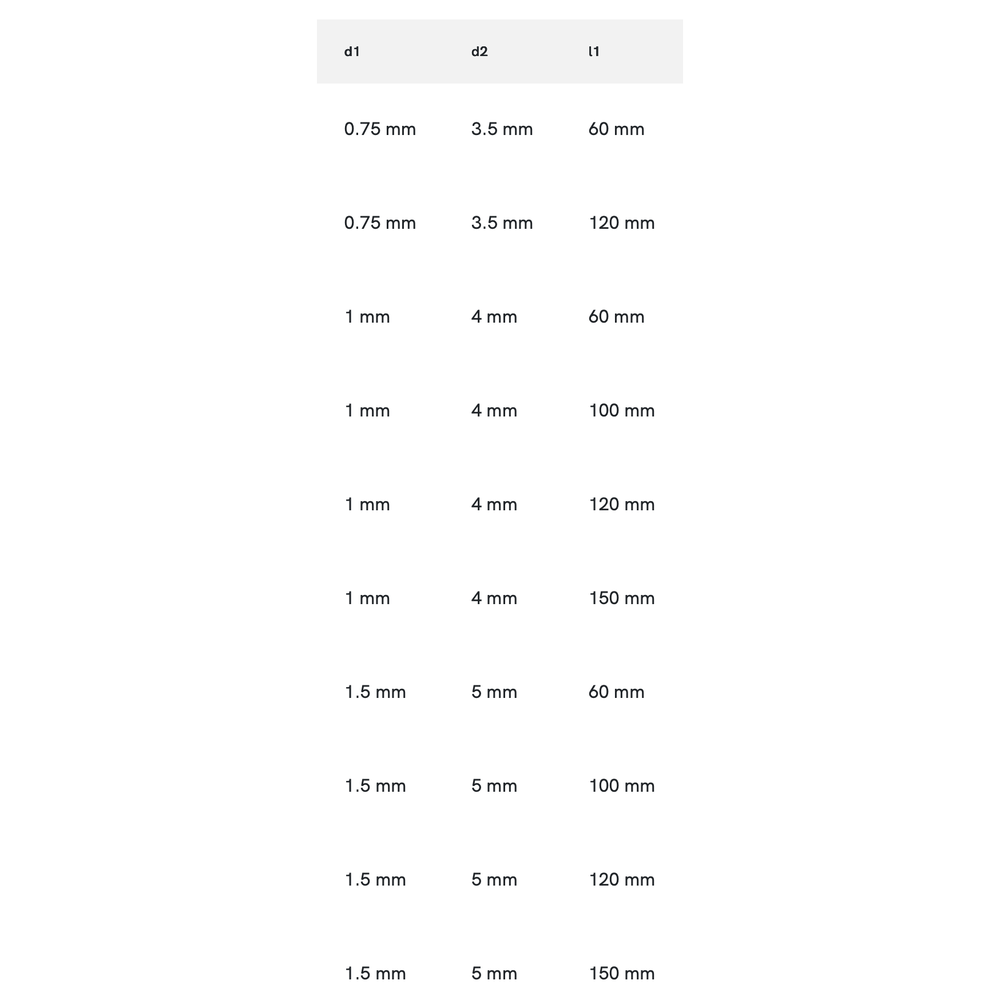Click the l1 column header
This screenshot has height=1000, width=1000.
594,52
